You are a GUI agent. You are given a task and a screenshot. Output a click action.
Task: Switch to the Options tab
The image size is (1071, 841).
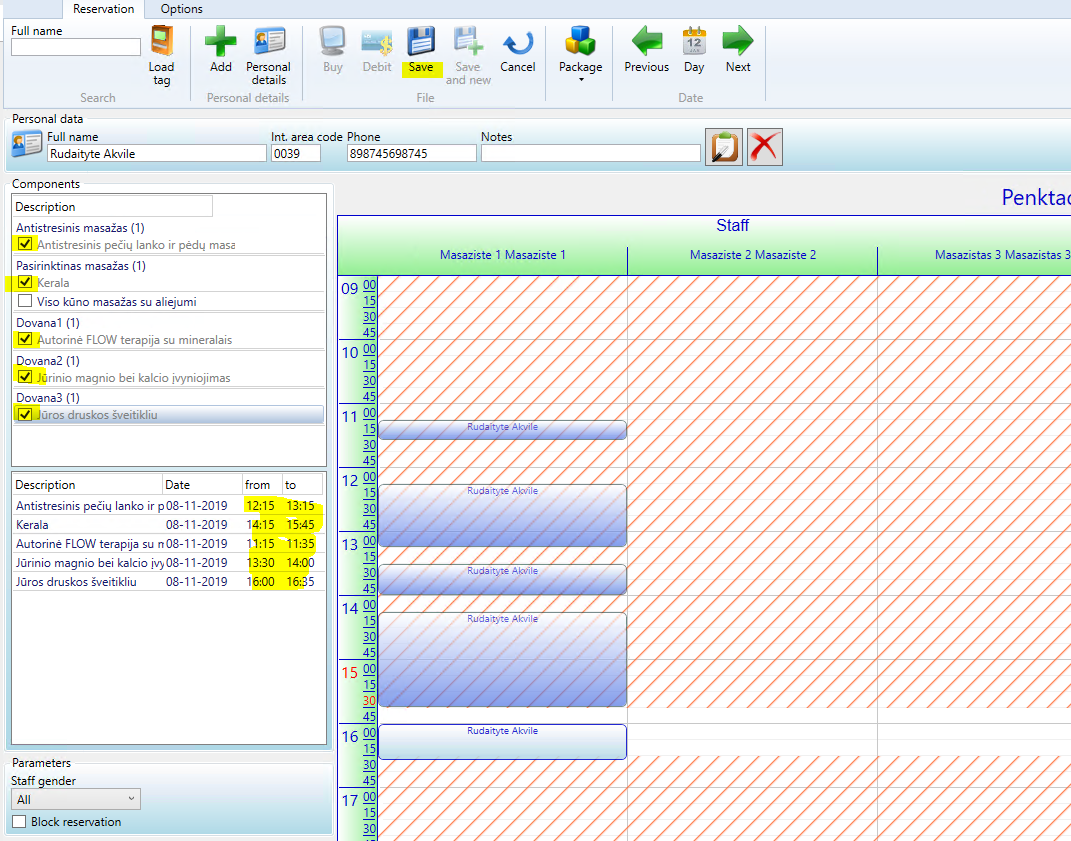182,9
